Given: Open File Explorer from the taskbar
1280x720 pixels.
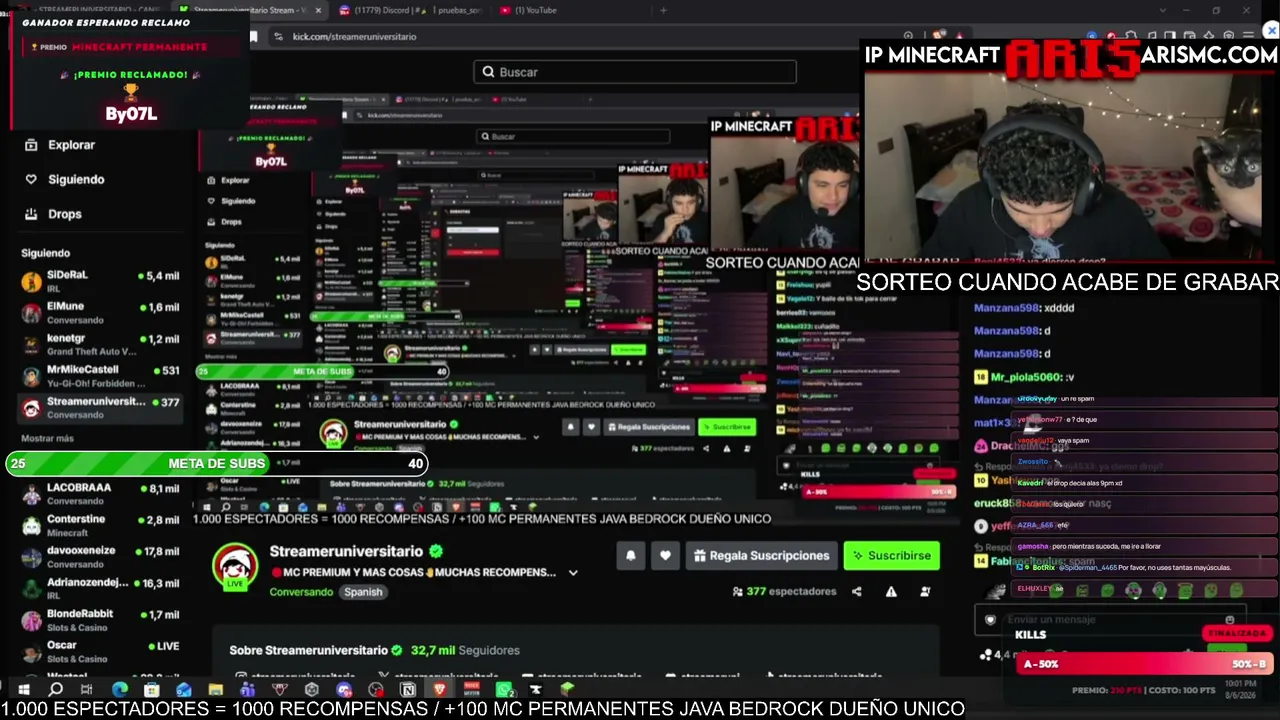Looking at the screenshot, I should coord(215,689).
